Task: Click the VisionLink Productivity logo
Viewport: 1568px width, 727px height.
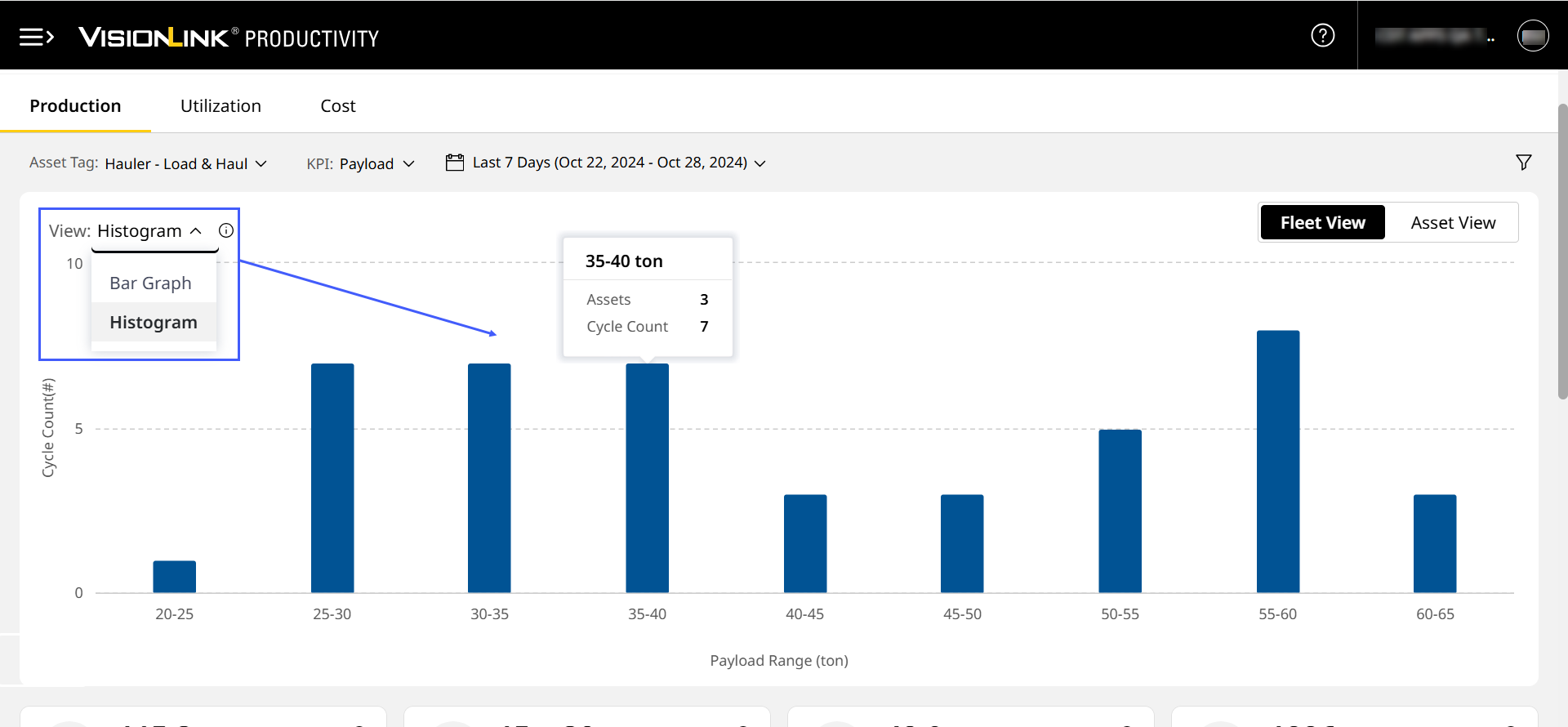Action: click(229, 38)
